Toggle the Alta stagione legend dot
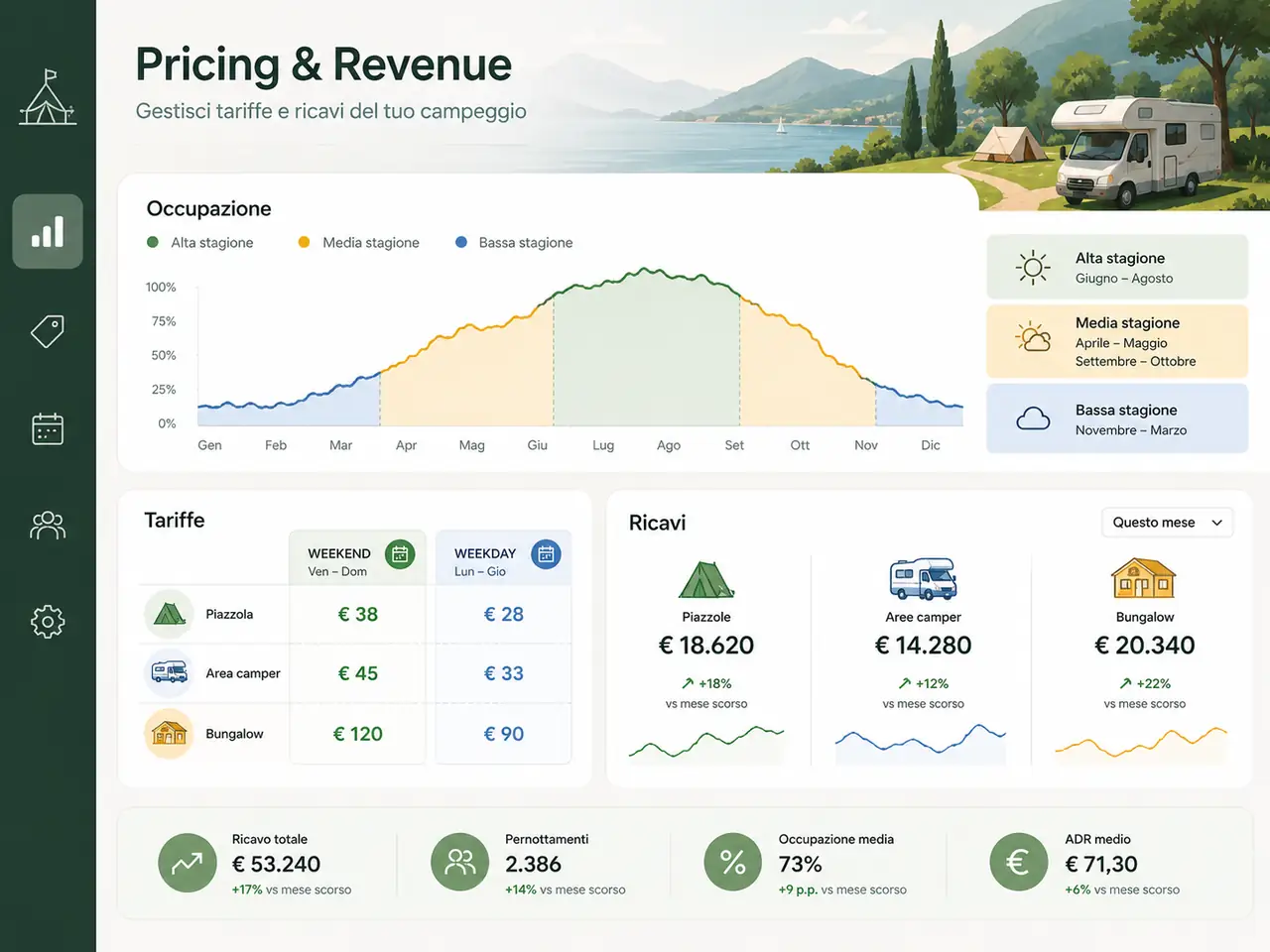 click(153, 242)
